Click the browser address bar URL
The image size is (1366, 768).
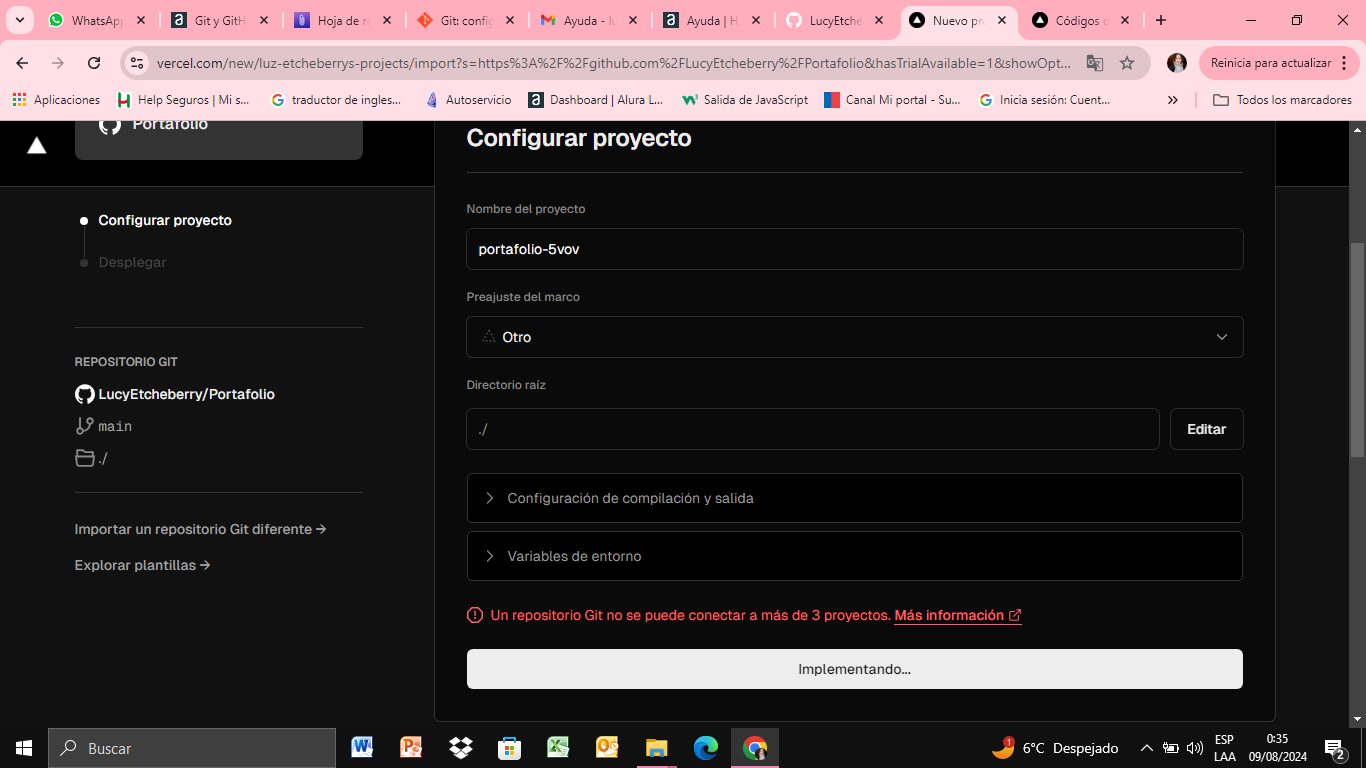pos(614,63)
